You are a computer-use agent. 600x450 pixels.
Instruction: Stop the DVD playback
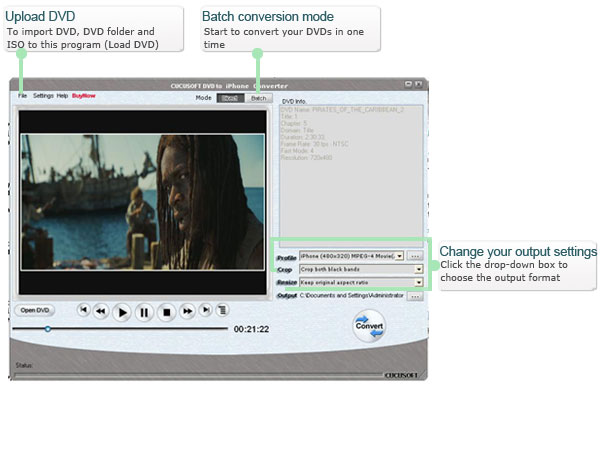(166, 313)
